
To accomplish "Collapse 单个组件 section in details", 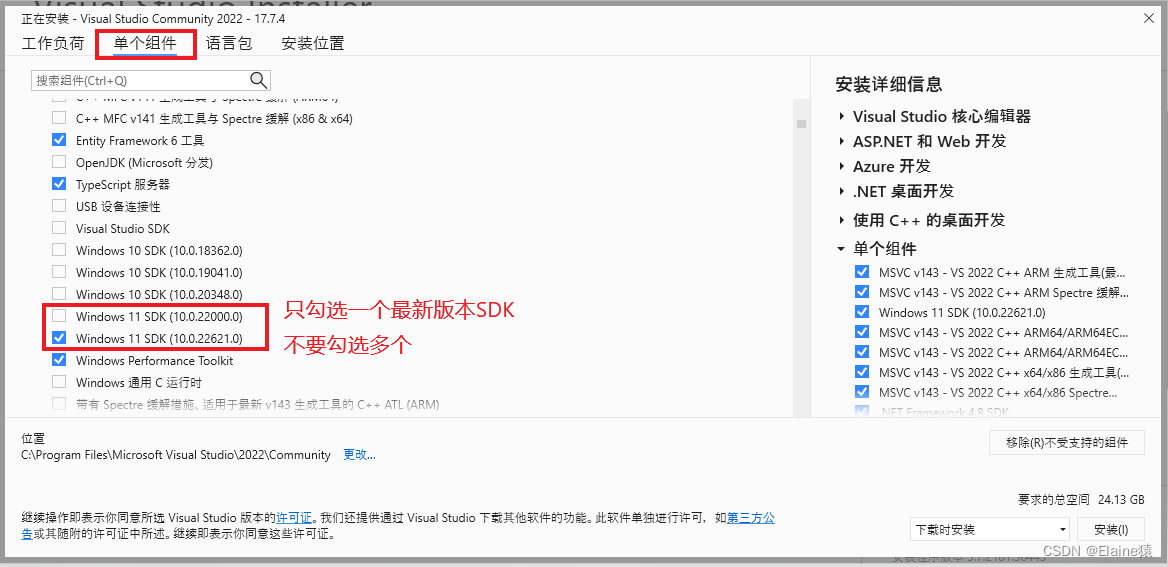I will point(841,249).
